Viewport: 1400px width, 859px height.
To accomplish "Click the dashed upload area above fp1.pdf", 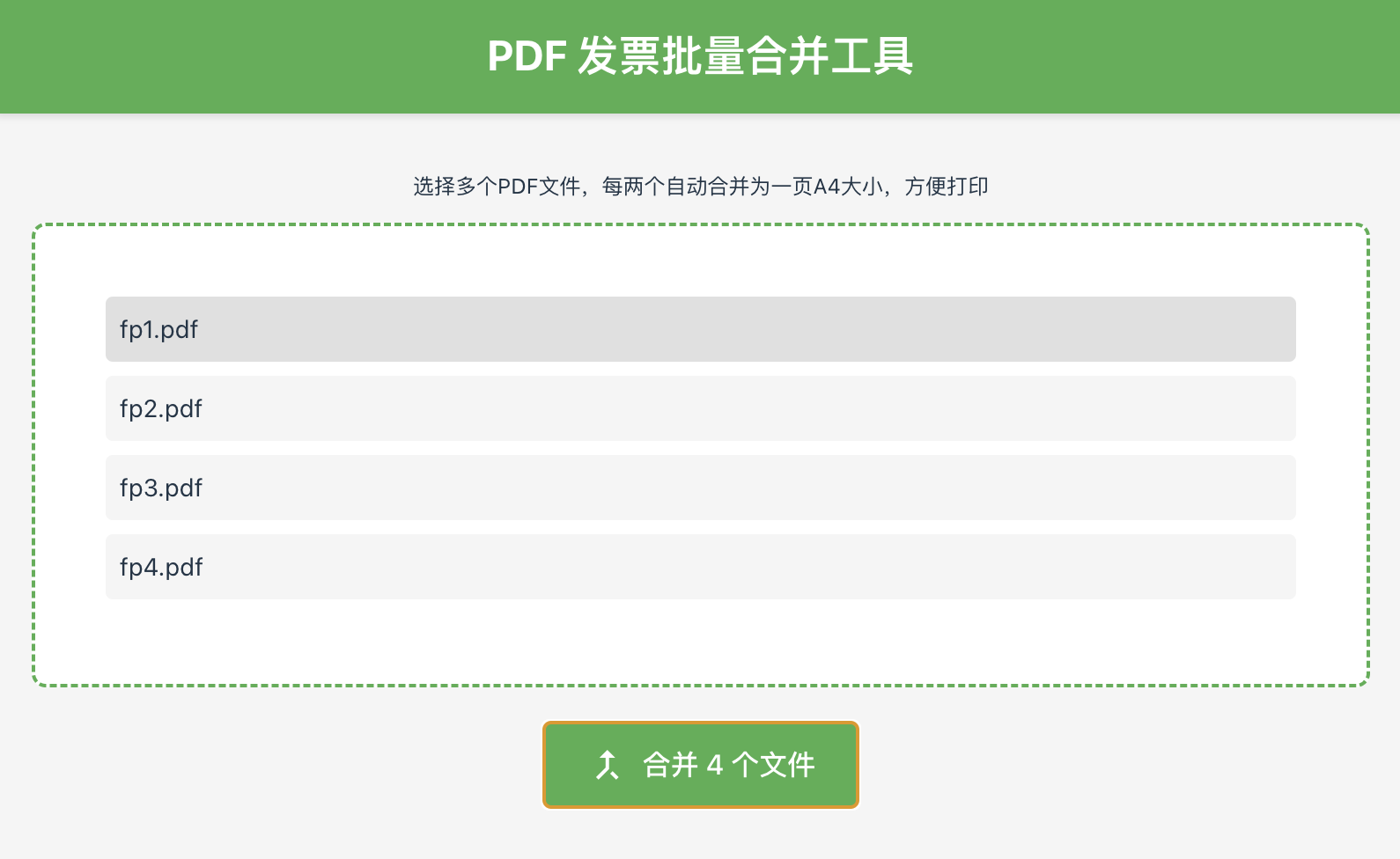I will point(700,261).
